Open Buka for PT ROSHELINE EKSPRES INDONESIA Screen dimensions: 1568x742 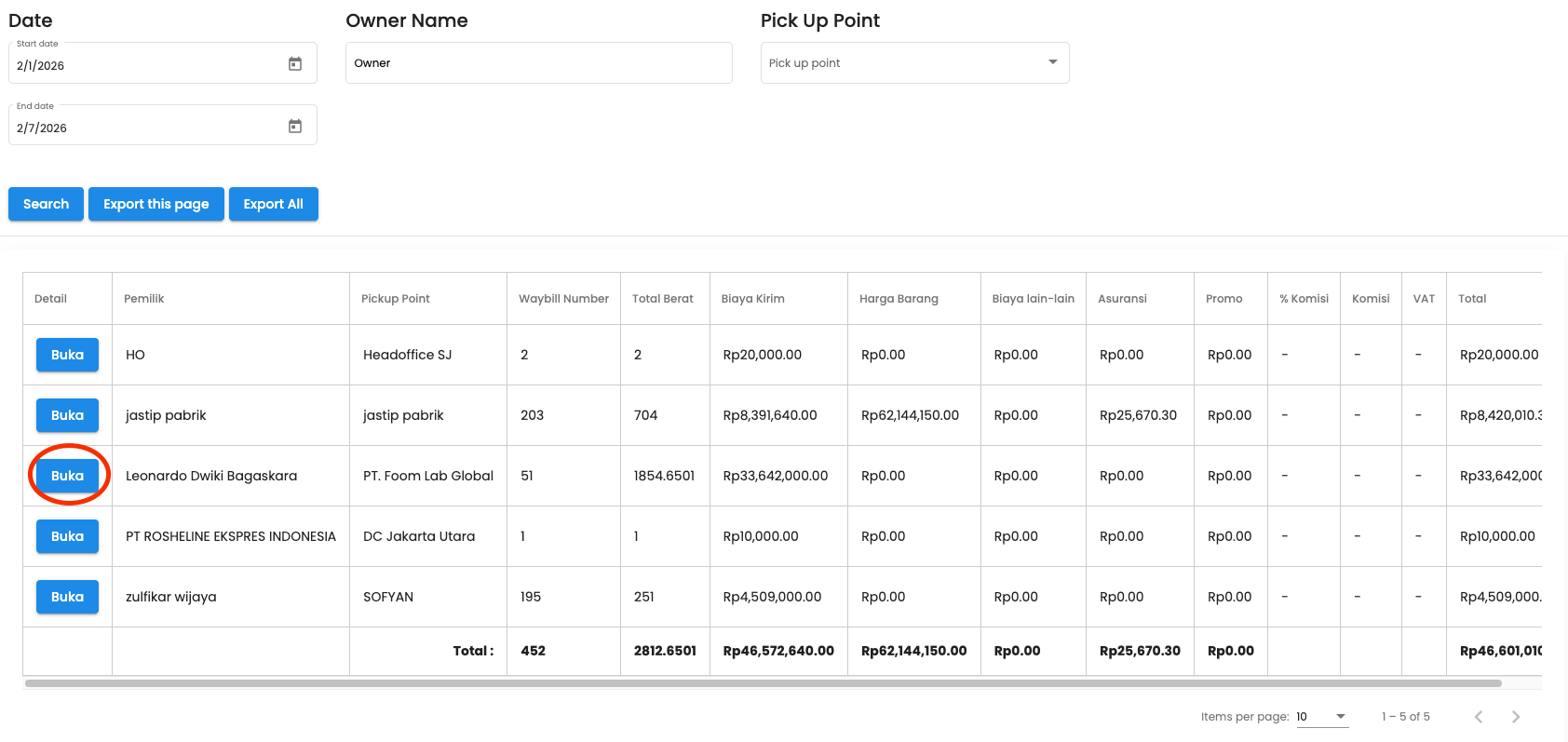click(x=67, y=536)
